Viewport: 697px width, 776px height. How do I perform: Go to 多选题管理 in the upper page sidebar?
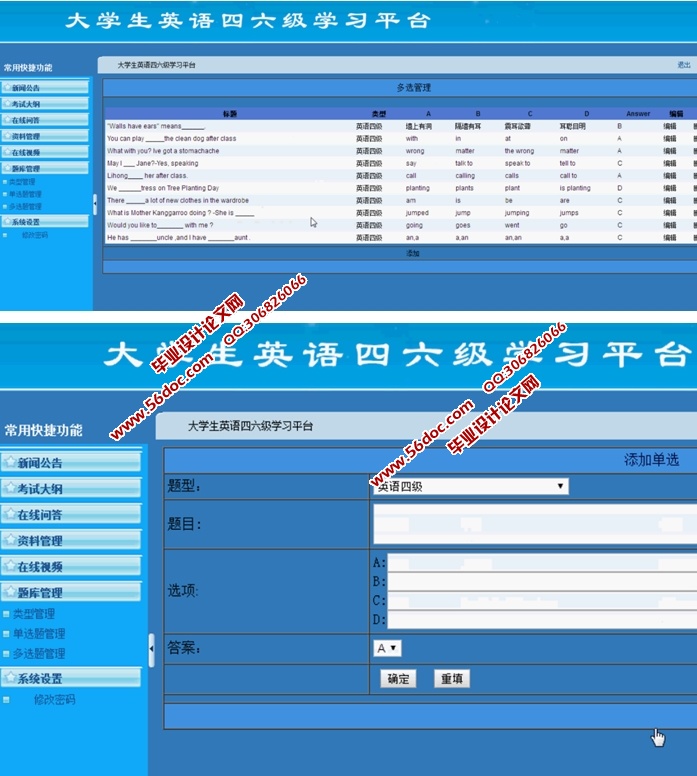tap(25, 206)
